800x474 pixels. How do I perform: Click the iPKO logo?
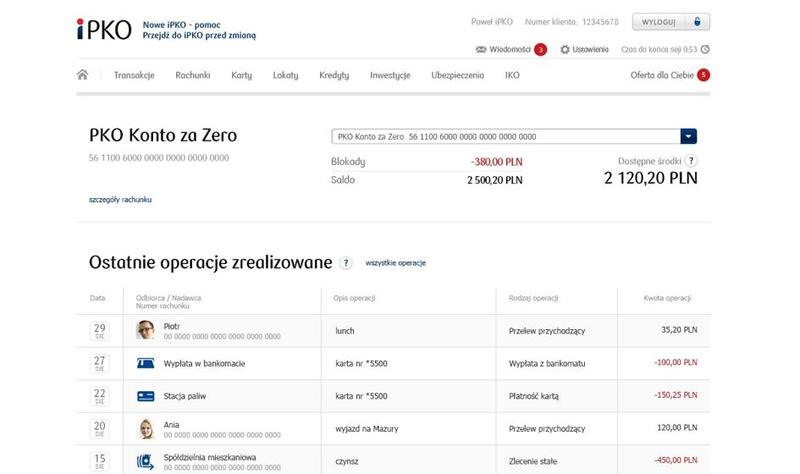(104, 30)
